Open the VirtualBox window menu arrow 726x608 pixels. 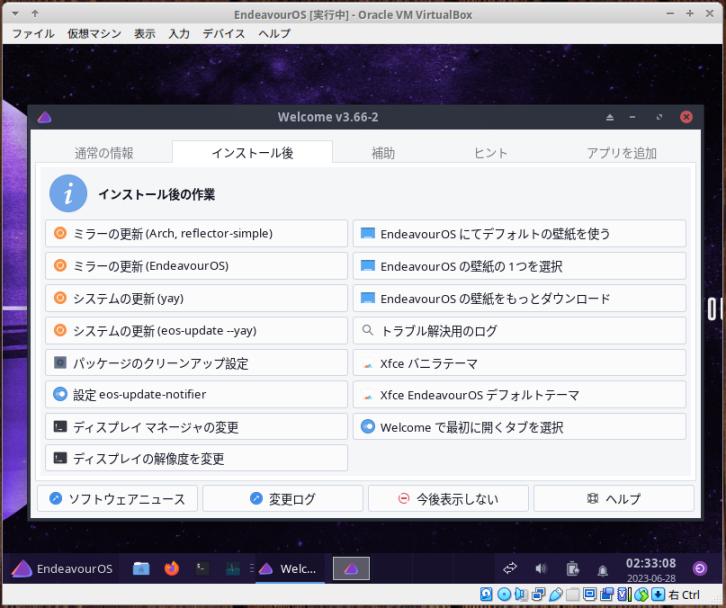(x=15, y=14)
